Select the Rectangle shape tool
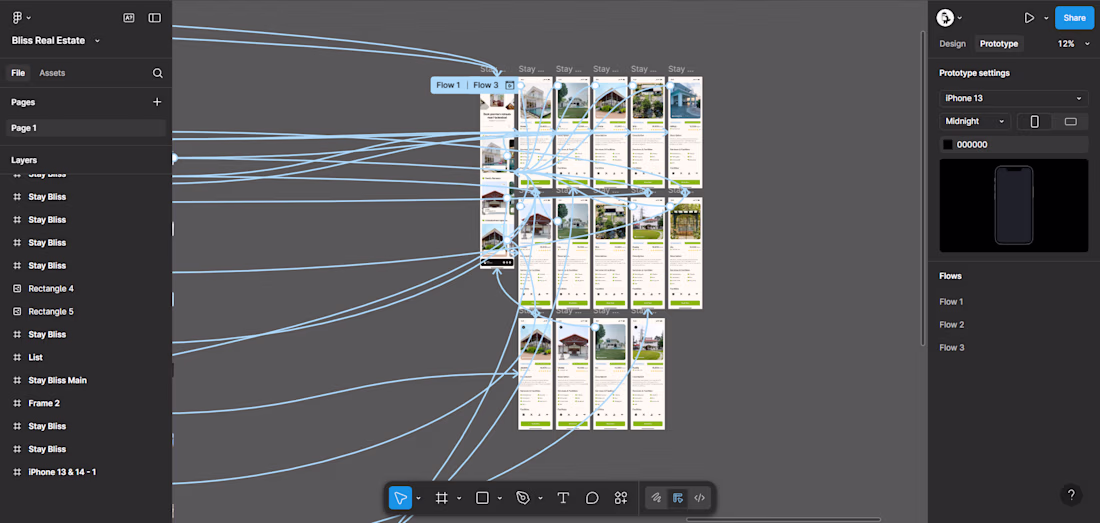 coord(482,498)
